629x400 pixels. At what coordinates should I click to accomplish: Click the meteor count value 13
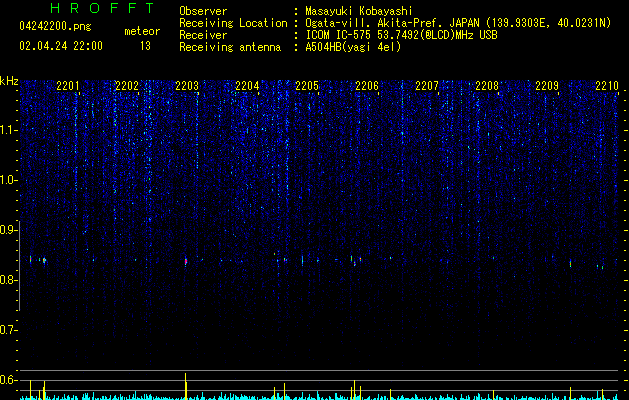pos(145,46)
